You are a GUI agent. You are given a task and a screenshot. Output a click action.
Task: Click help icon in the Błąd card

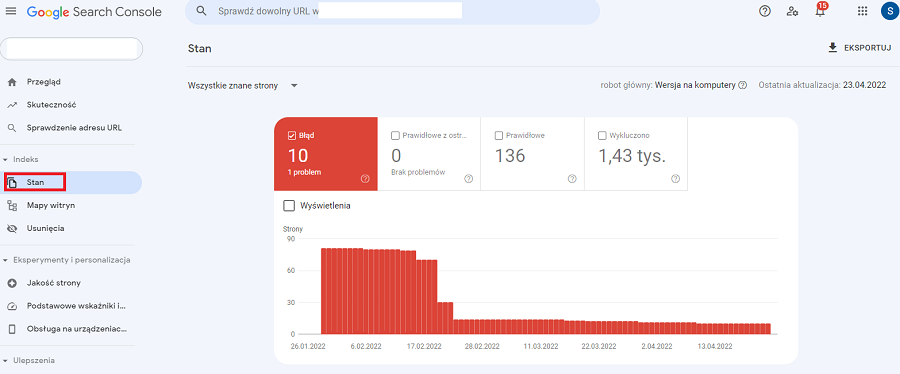[365, 179]
